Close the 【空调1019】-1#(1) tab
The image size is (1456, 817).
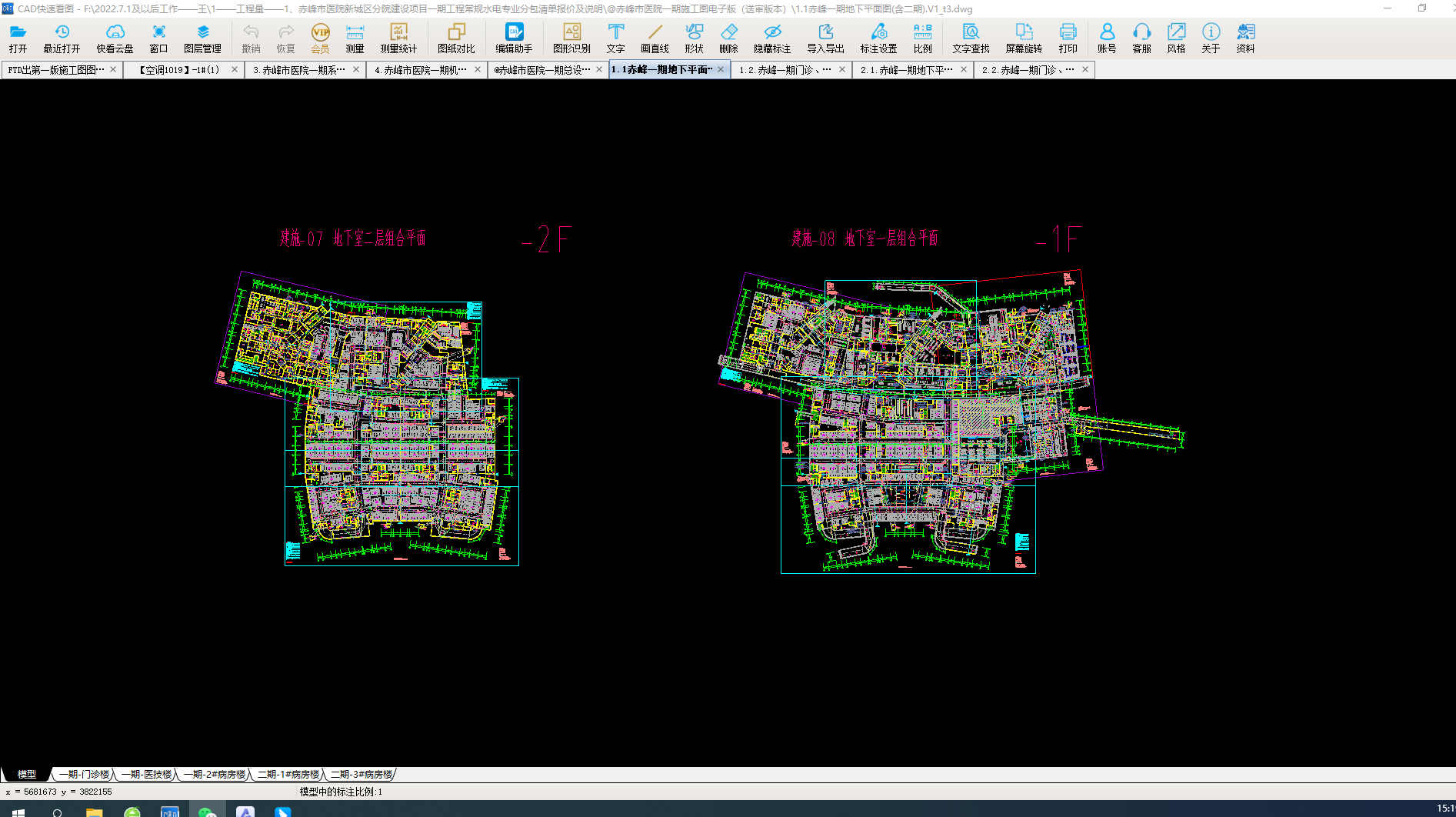tap(235, 69)
